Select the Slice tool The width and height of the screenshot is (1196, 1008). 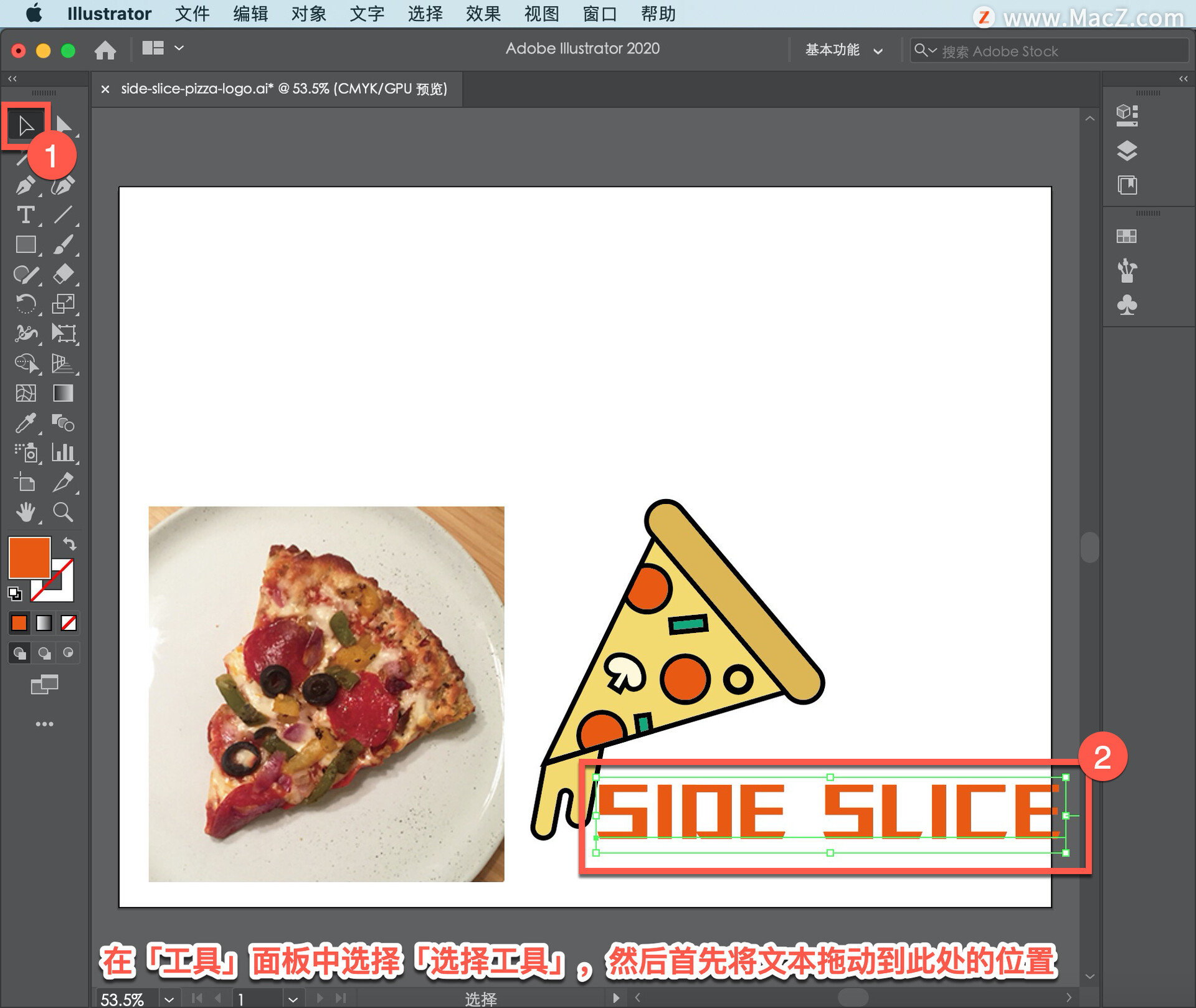click(x=63, y=483)
